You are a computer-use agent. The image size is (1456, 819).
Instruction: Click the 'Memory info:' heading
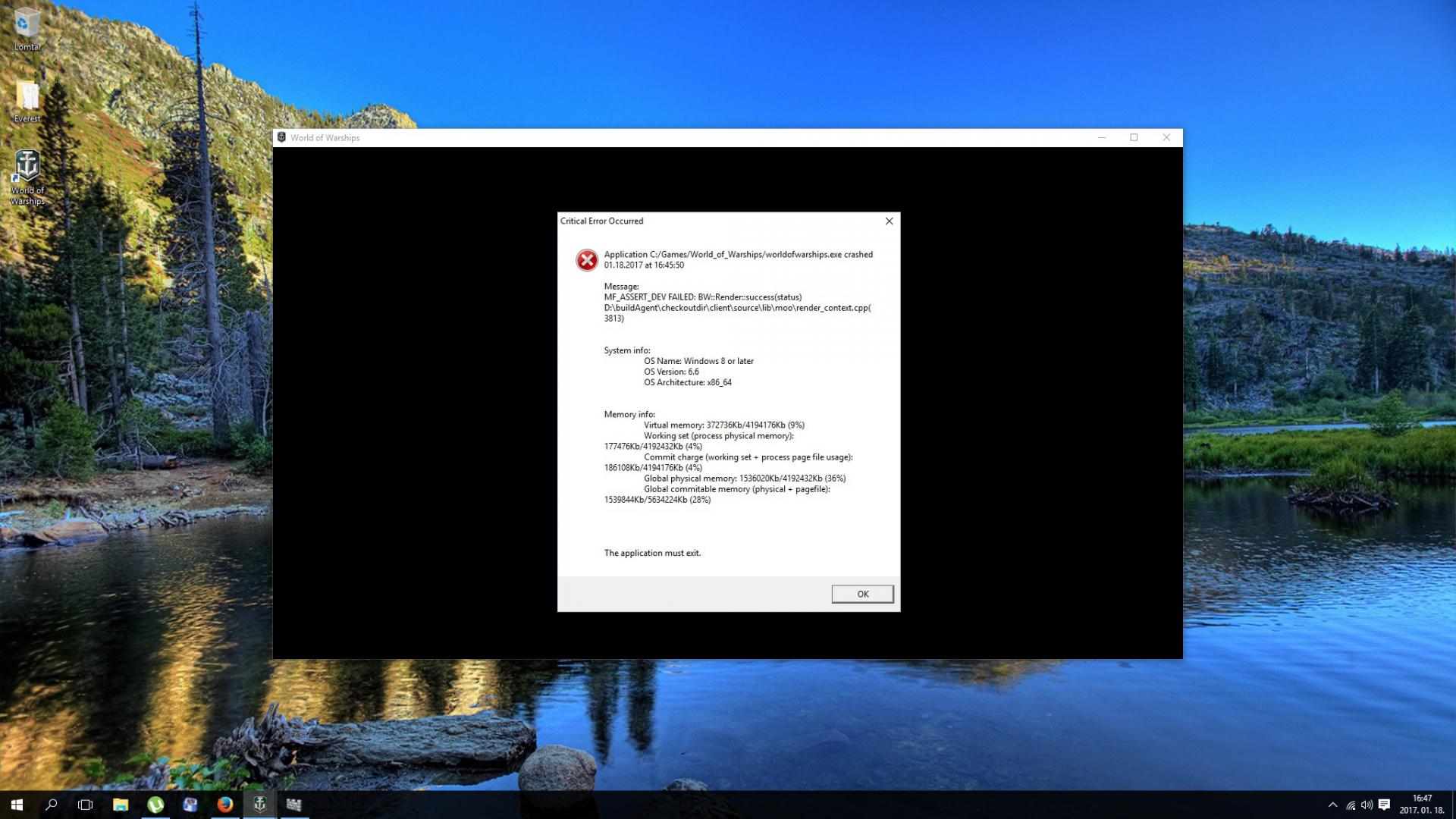point(629,414)
